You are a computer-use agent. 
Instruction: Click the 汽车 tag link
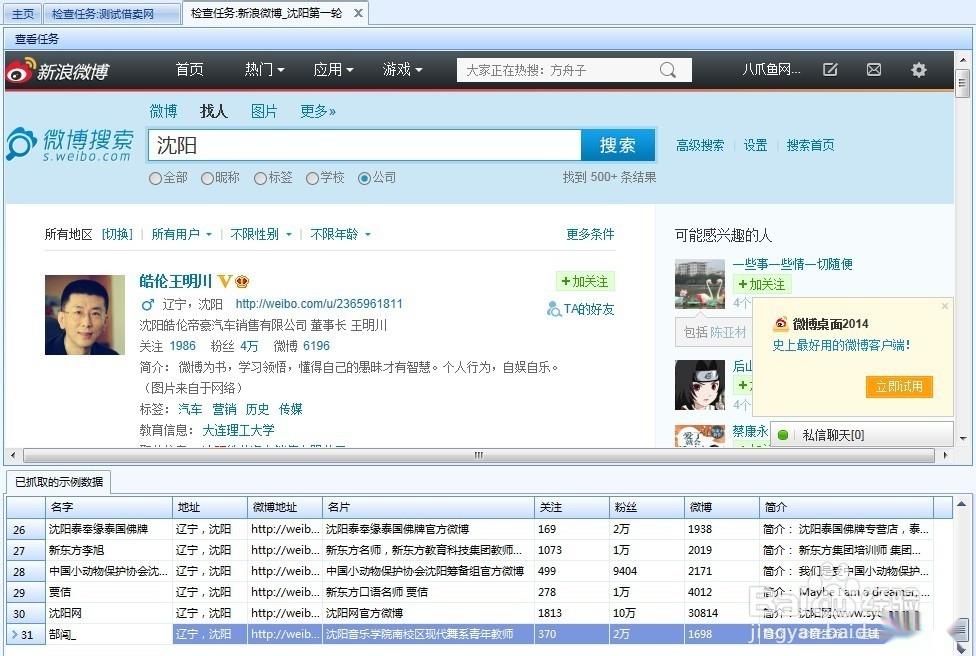coord(190,409)
